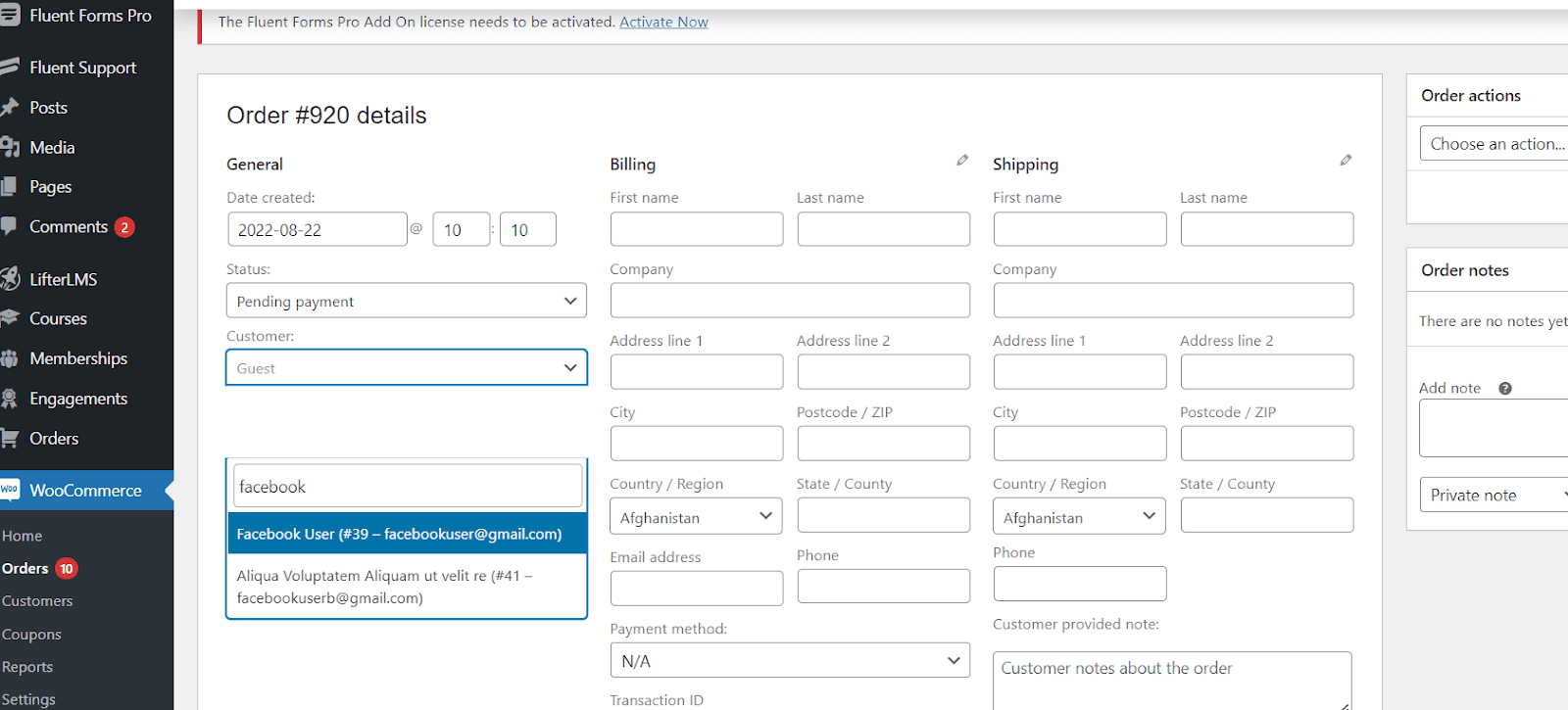
Task: Click the Shipping Company field
Action: pyautogui.click(x=1173, y=301)
